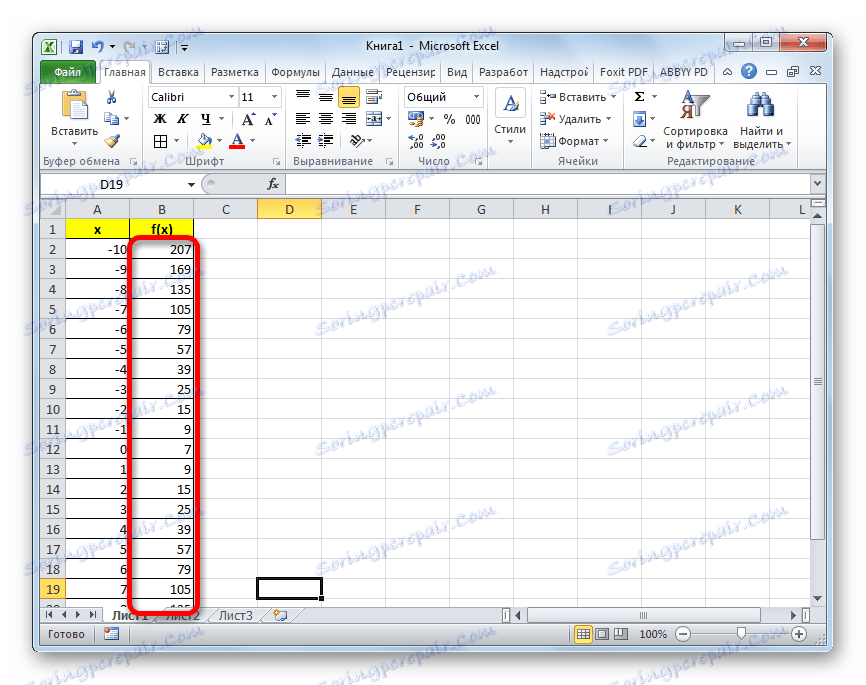Increase indent of cell
Viewport: 866px width, 685px height.
click(x=326, y=141)
